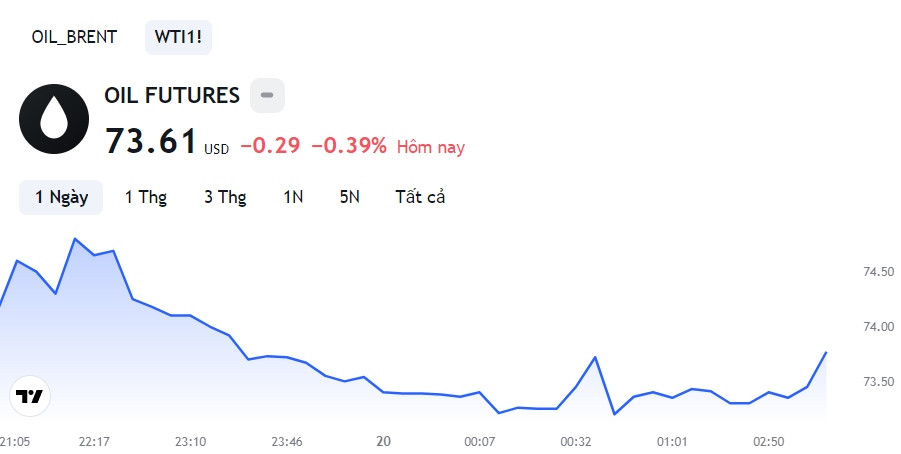Open the OIL FUTURES title link

[x=172, y=95]
